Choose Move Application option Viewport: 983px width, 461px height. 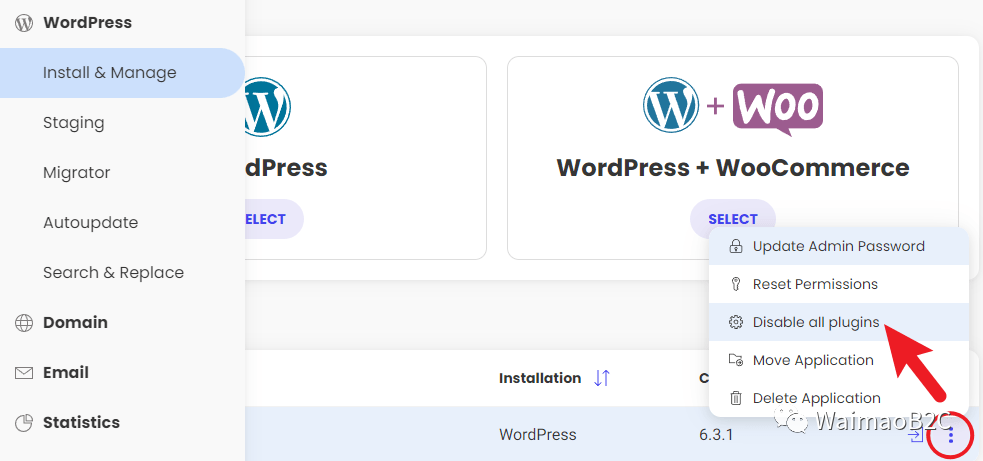[x=839, y=360]
